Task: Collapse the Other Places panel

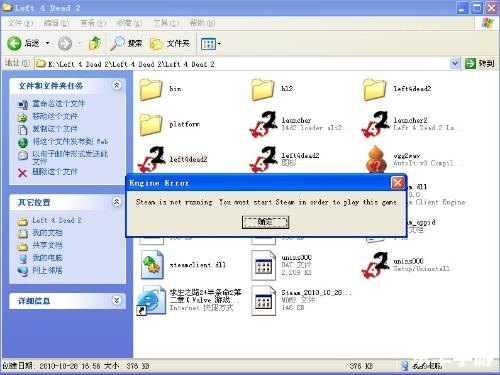Action: click(x=117, y=202)
